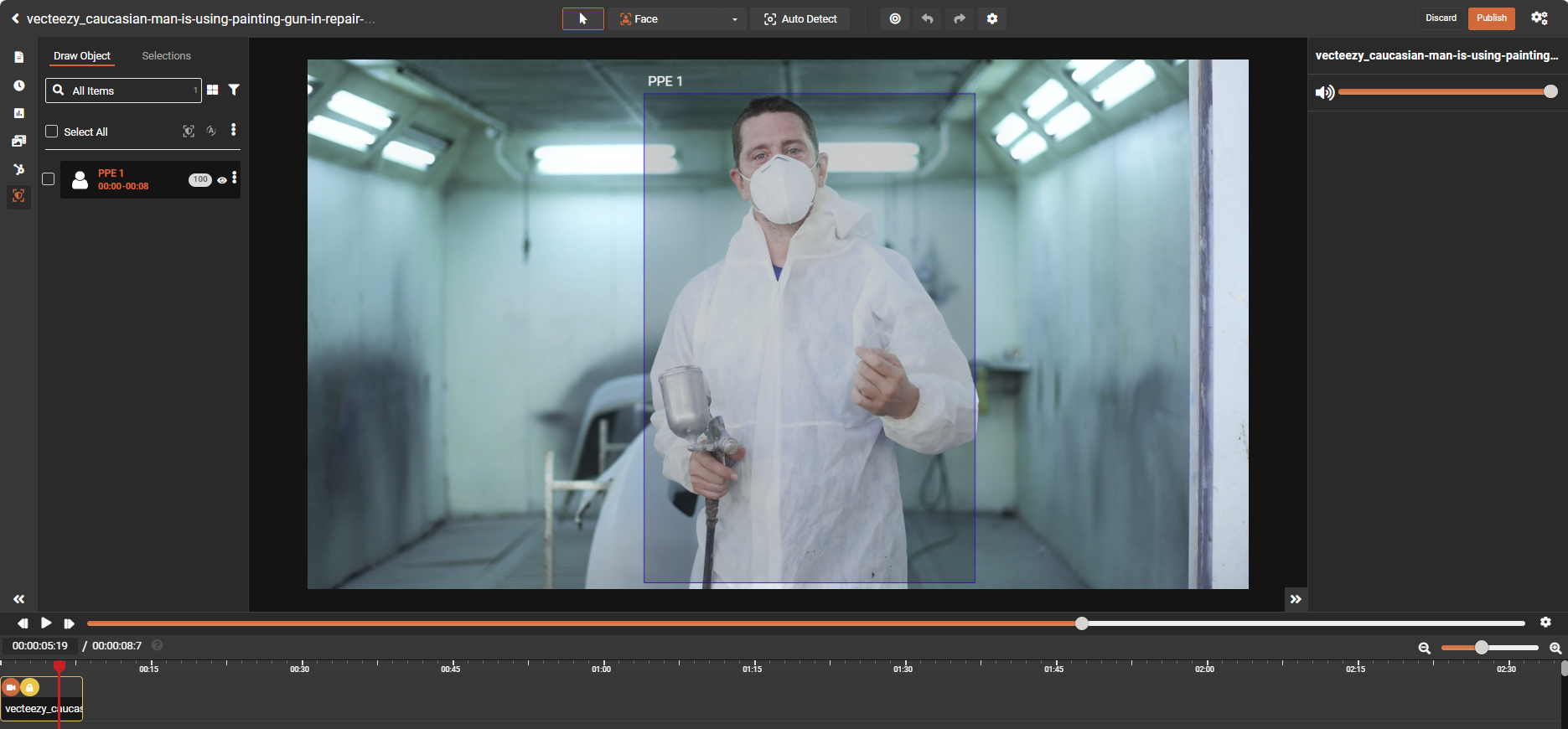Open the filter funnel icon
1568x729 pixels.
click(x=234, y=90)
